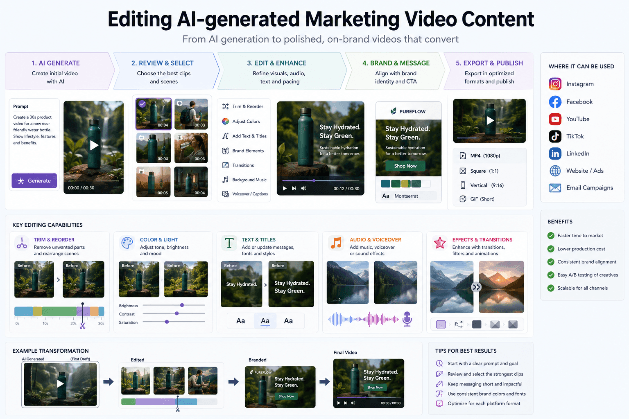Choose the MP4 (1080p) export format
The width and height of the screenshot is (629, 419).
pos(489,156)
